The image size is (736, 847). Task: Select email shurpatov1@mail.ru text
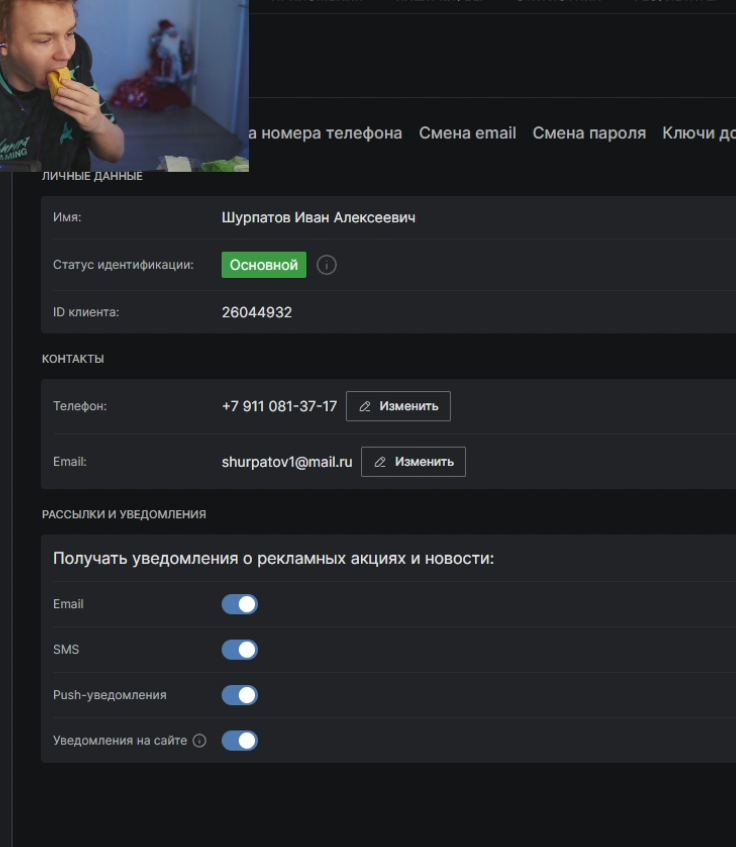click(287, 462)
